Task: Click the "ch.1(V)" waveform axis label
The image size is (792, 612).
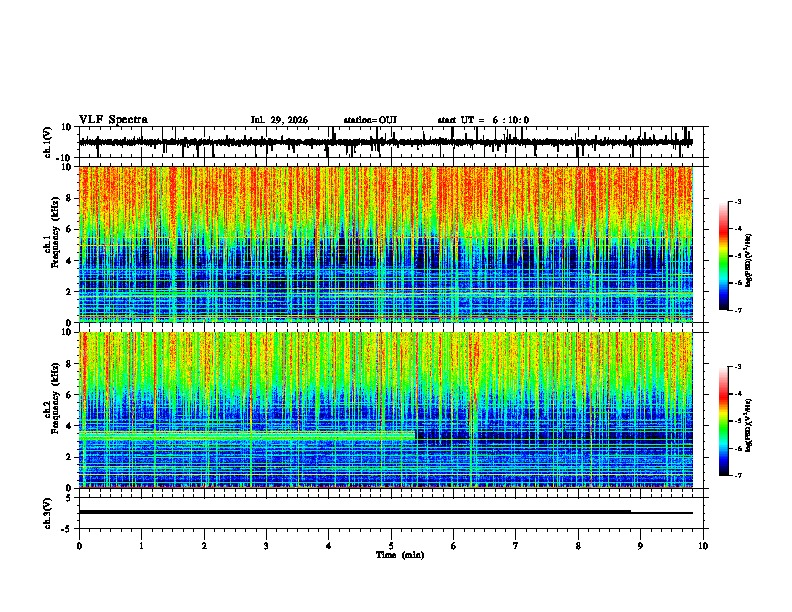Action: pyautogui.click(x=48, y=142)
